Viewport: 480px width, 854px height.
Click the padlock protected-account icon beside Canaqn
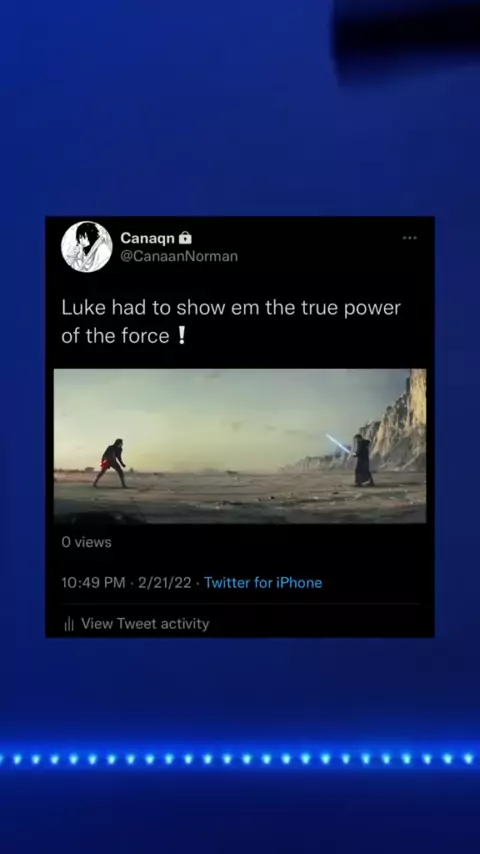click(185, 238)
